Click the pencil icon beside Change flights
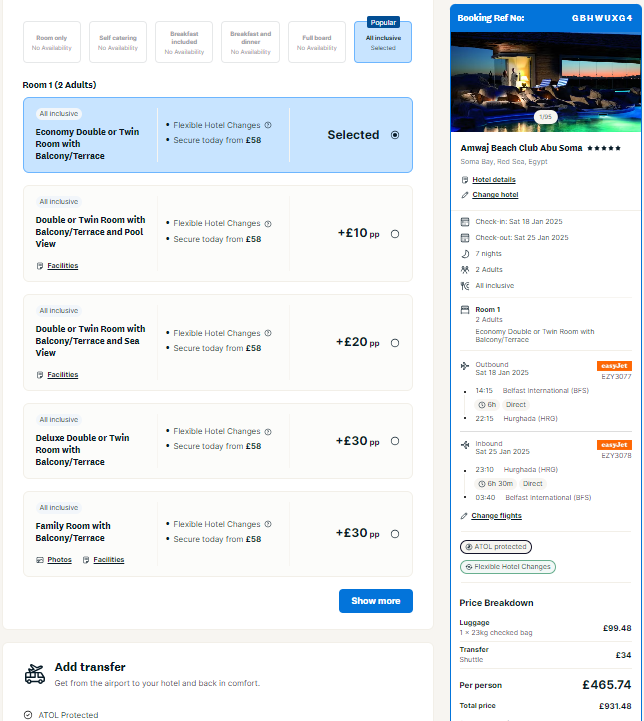644x721 pixels. [x=464, y=516]
